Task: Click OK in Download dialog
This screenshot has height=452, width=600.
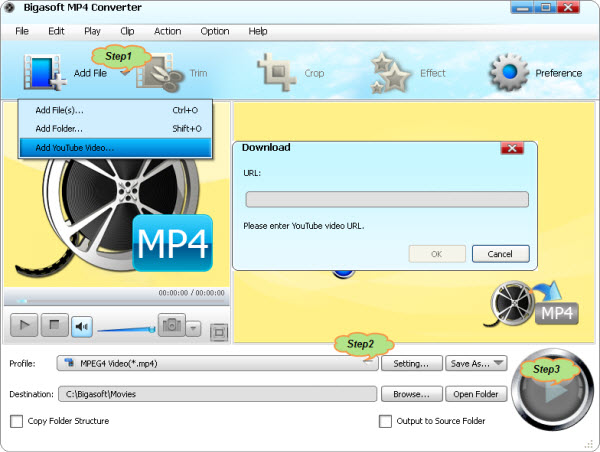Action: 437,254
